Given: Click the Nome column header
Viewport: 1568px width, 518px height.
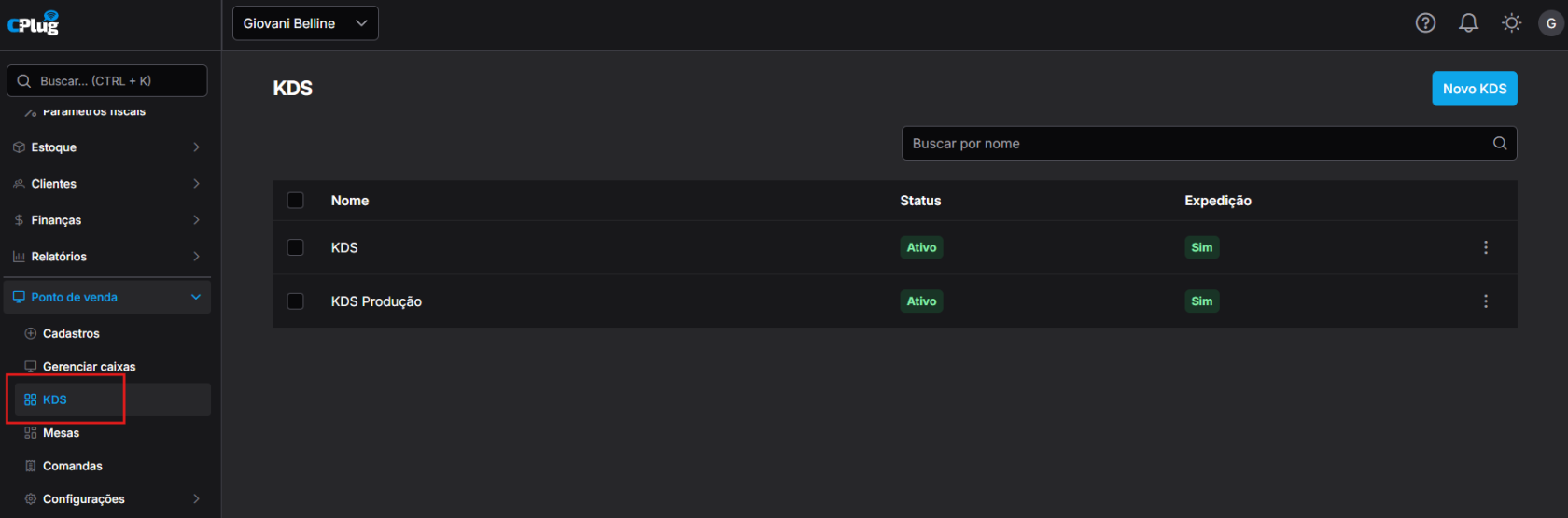Looking at the screenshot, I should point(350,201).
